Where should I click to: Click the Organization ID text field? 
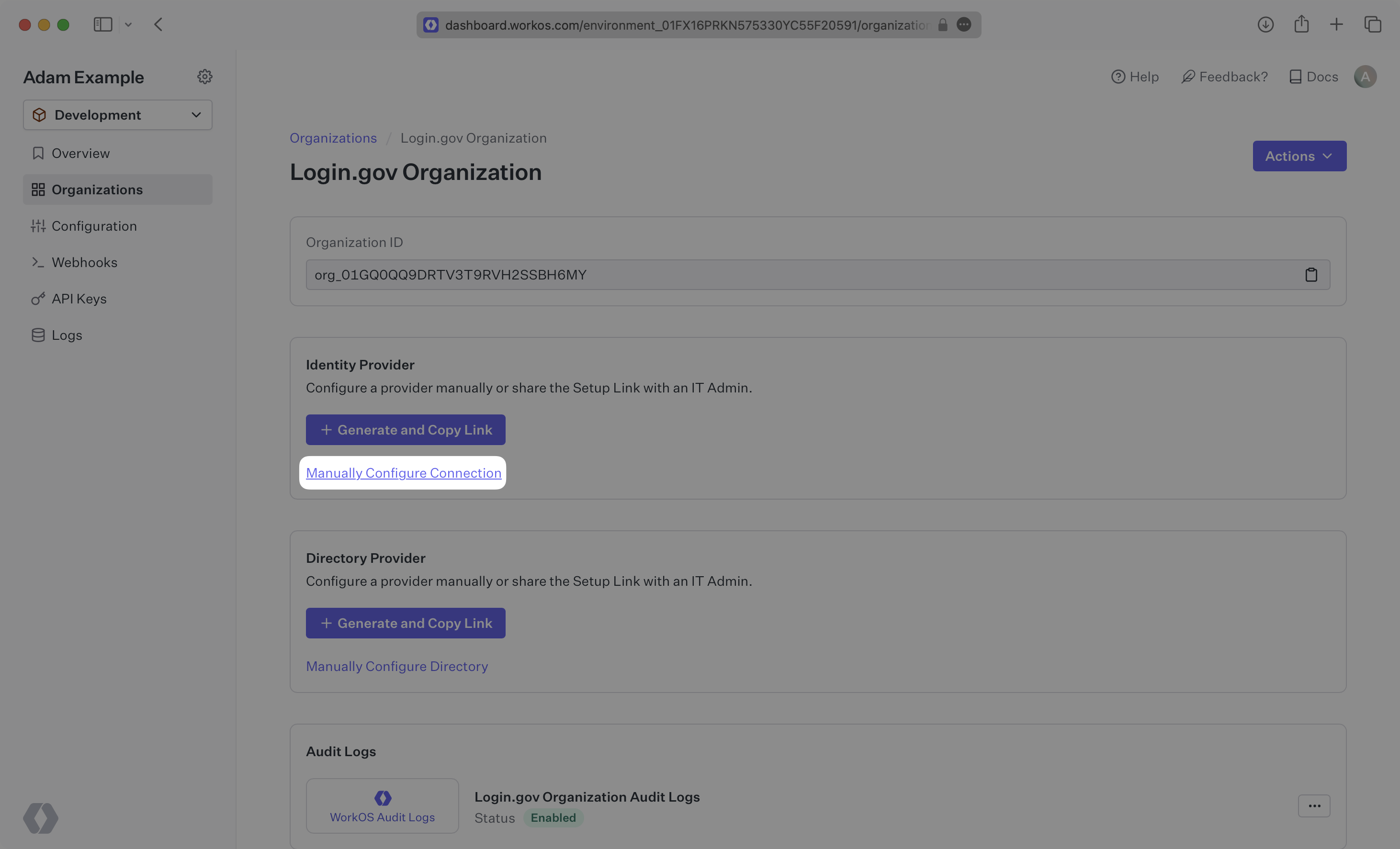coord(795,275)
